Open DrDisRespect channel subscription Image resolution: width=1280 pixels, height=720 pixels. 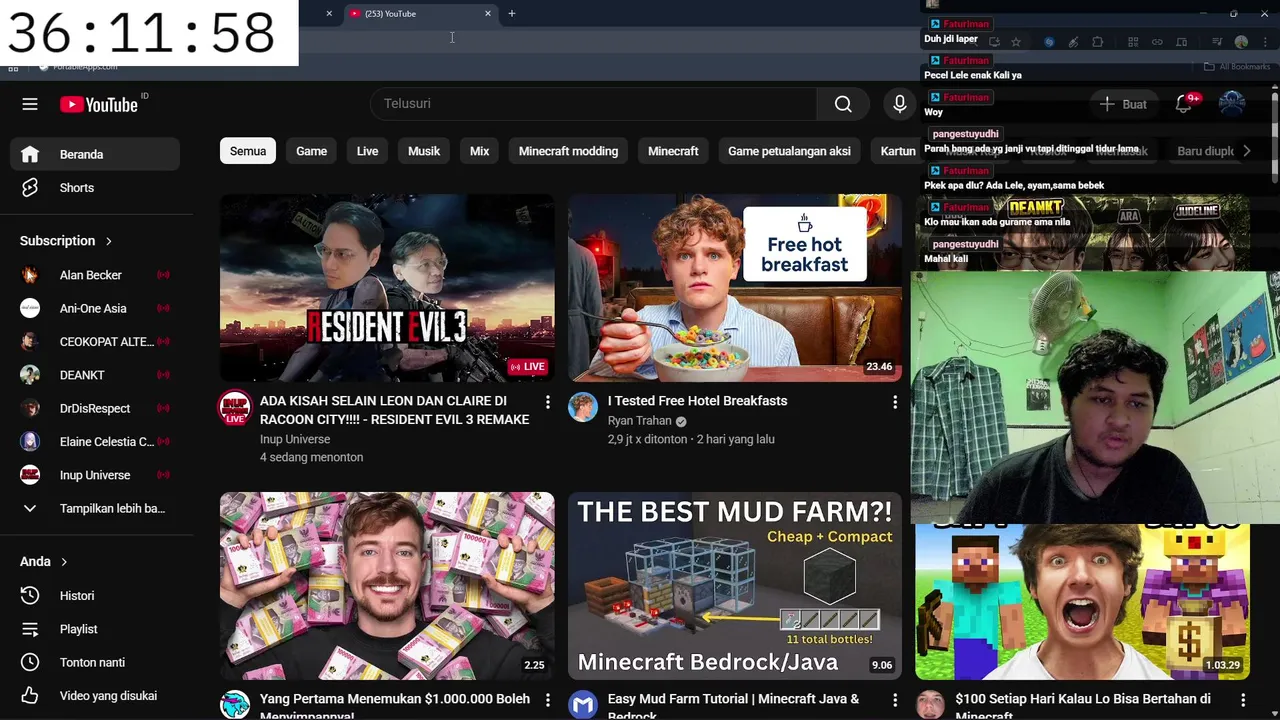coord(95,408)
